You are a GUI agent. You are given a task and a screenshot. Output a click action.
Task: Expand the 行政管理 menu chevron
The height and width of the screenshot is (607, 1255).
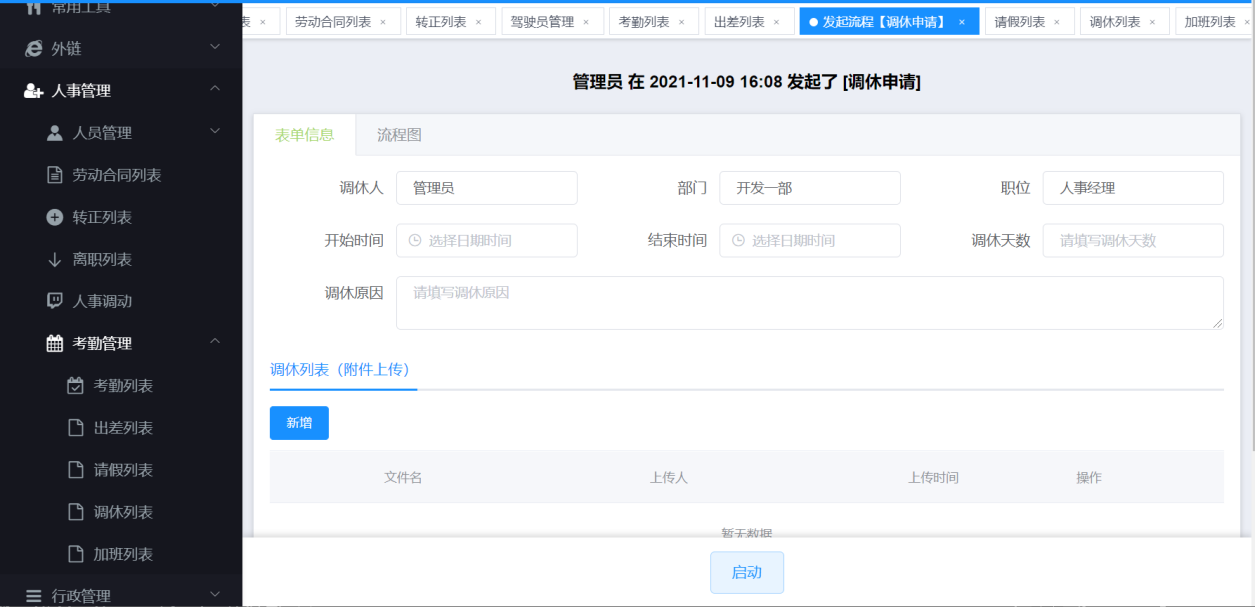[x=215, y=595]
